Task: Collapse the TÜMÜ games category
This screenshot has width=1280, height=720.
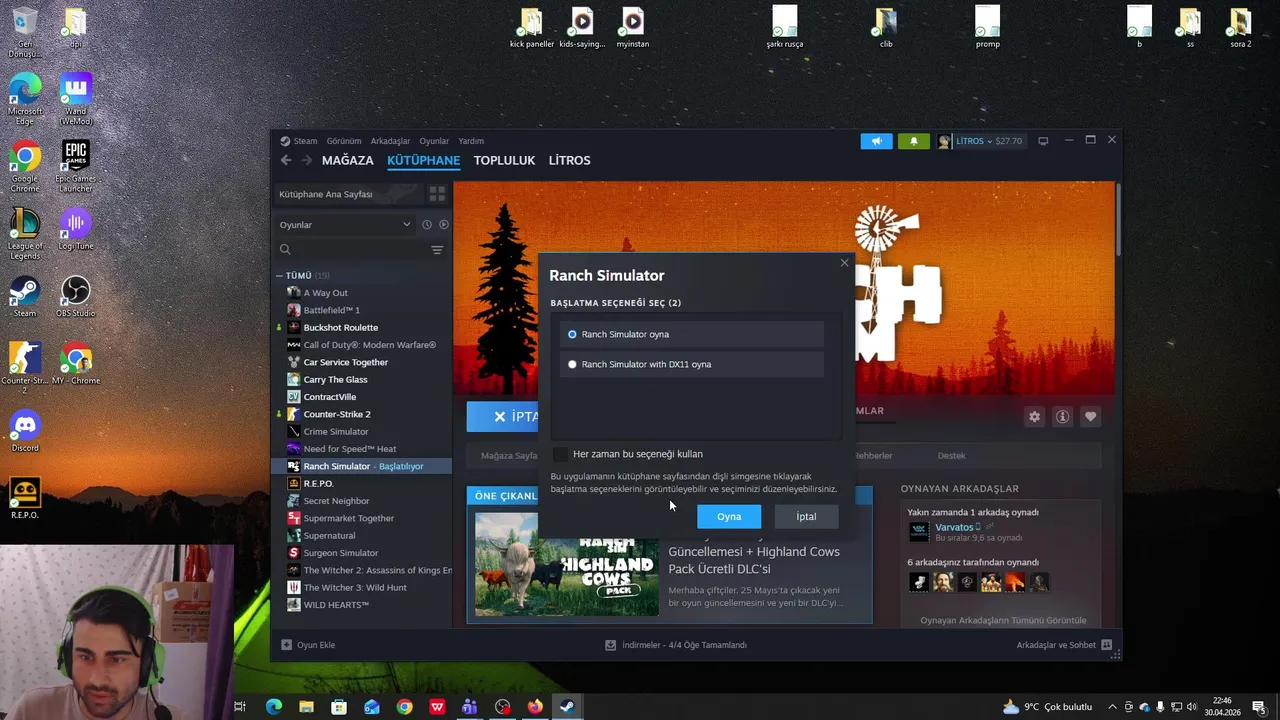Action: pos(280,275)
